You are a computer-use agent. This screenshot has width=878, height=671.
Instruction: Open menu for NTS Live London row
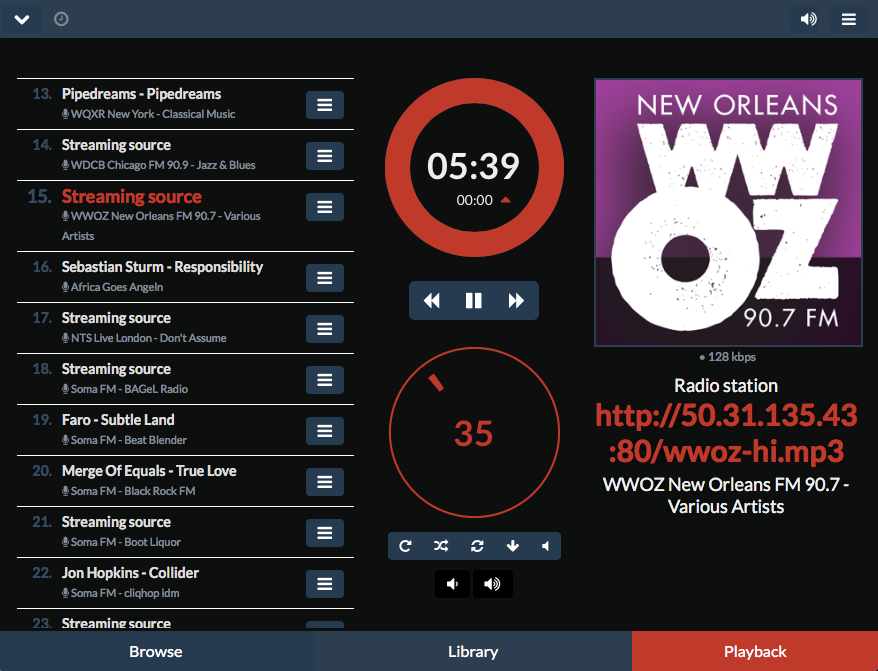pos(325,329)
